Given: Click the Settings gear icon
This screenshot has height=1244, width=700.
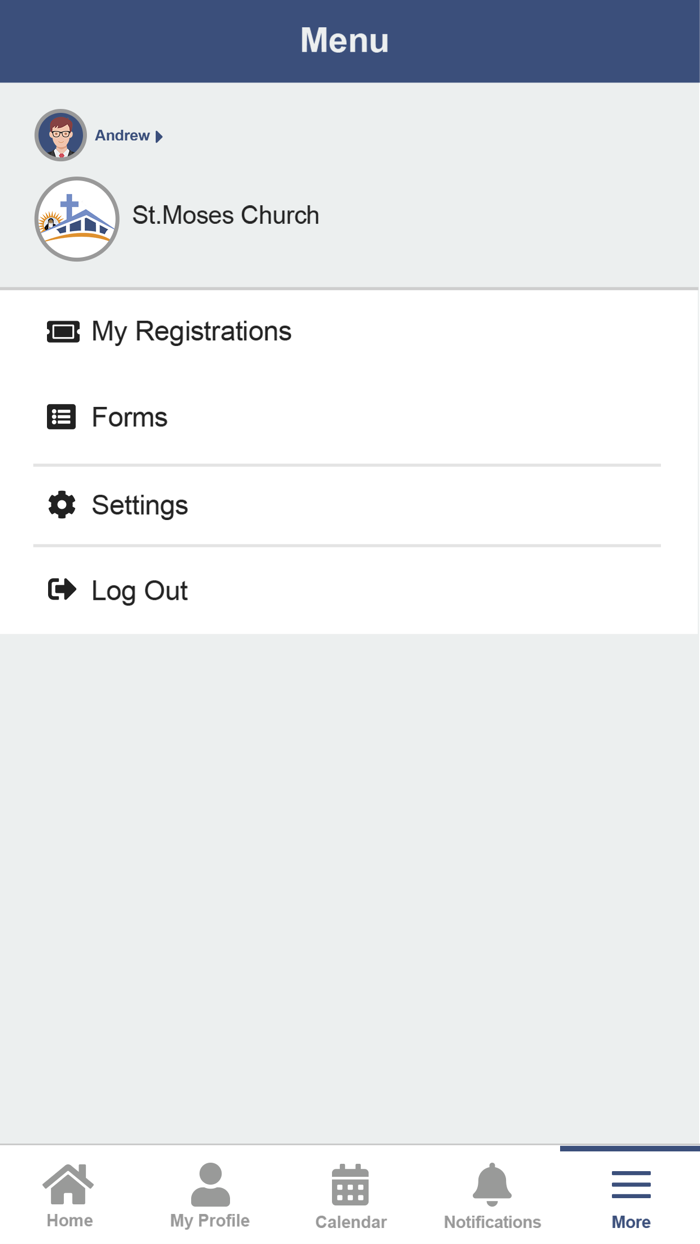Looking at the screenshot, I should 62,505.
